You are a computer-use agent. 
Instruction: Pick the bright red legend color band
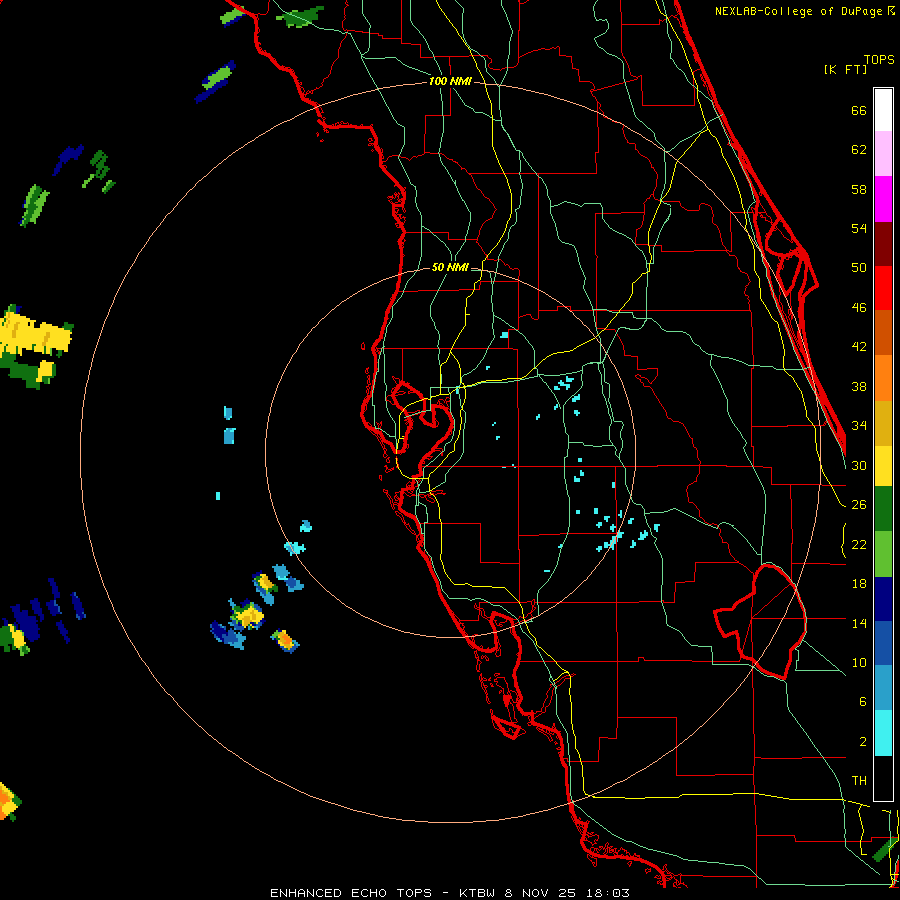point(883,288)
